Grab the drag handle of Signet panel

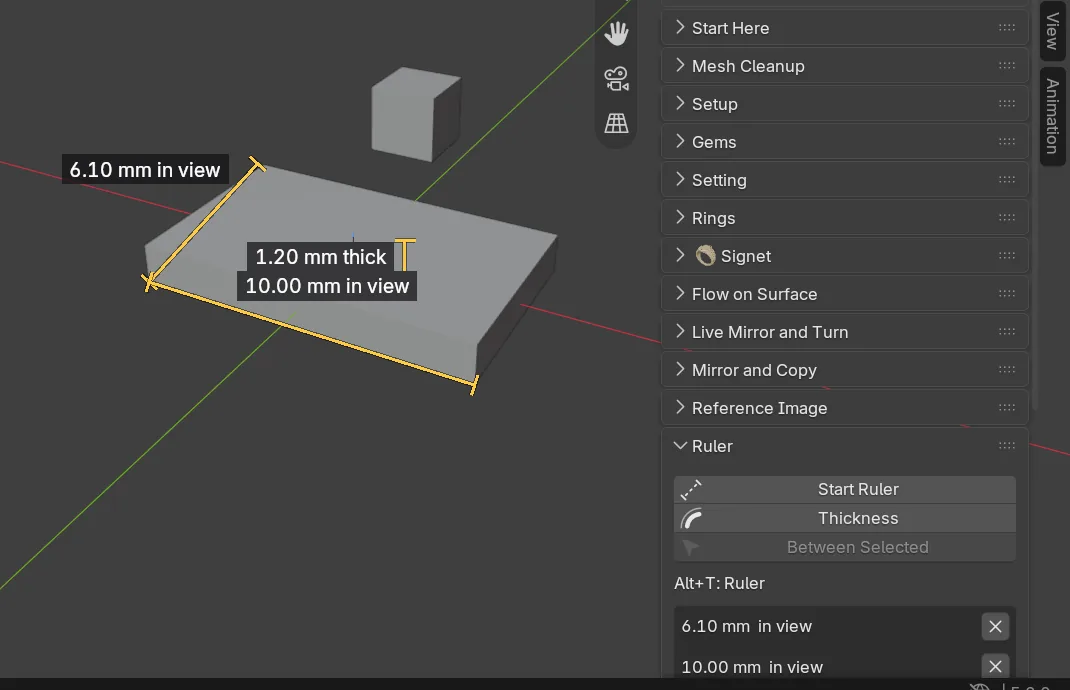coord(1007,256)
